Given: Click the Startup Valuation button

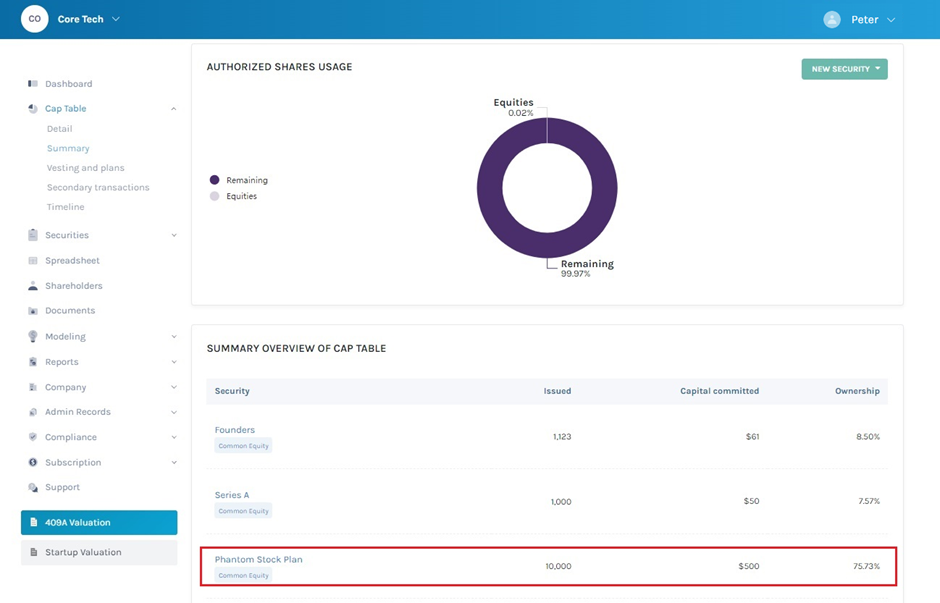Looking at the screenshot, I should click(99, 552).
